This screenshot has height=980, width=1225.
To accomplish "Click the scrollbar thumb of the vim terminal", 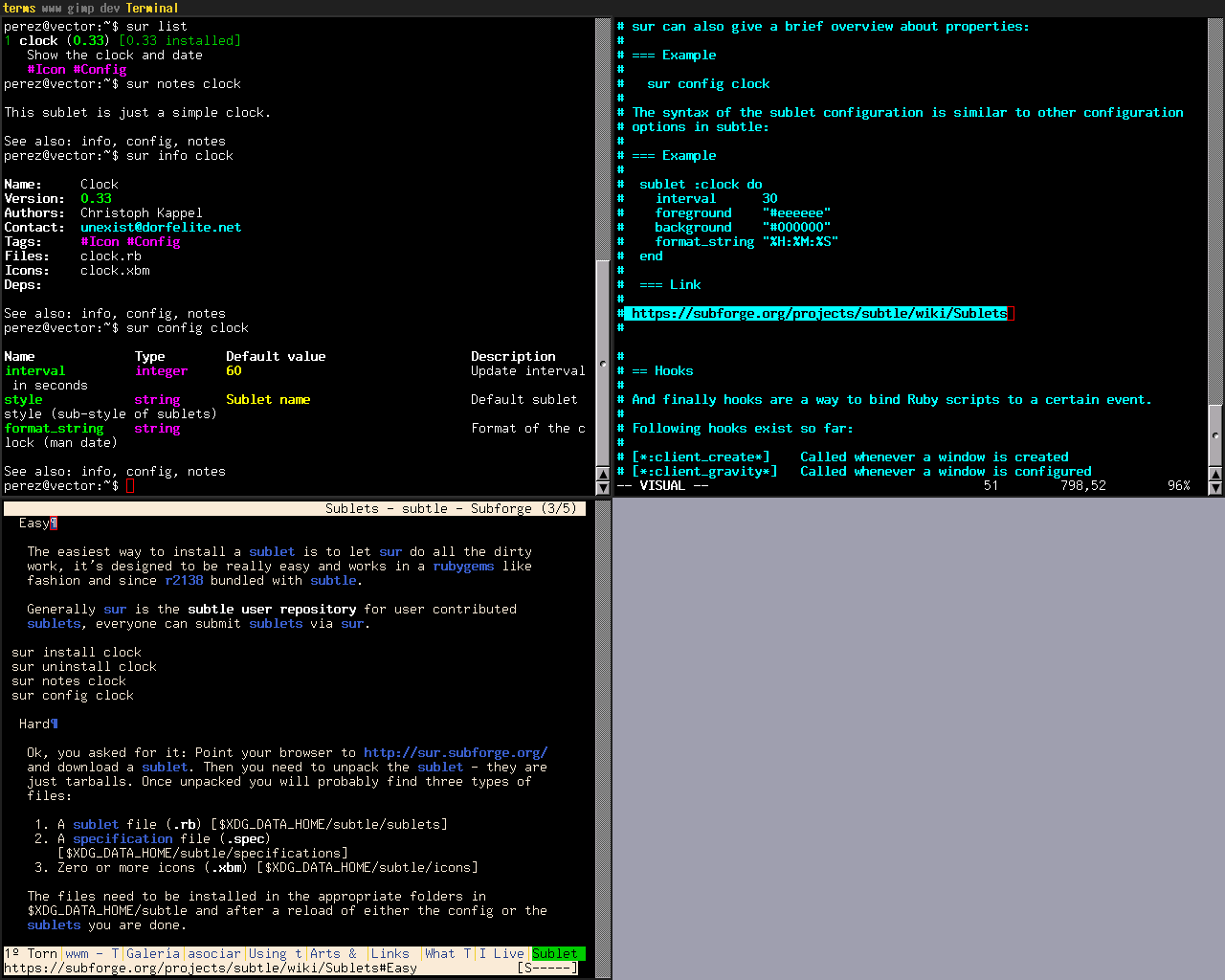I will (1215, 435).
